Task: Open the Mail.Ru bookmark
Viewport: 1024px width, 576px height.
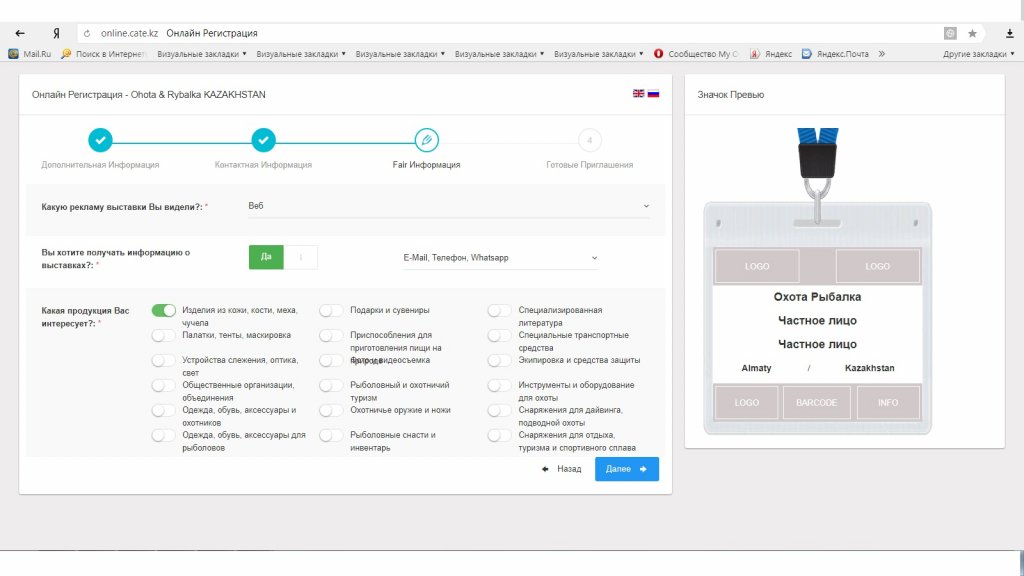Action: point(30,54)
